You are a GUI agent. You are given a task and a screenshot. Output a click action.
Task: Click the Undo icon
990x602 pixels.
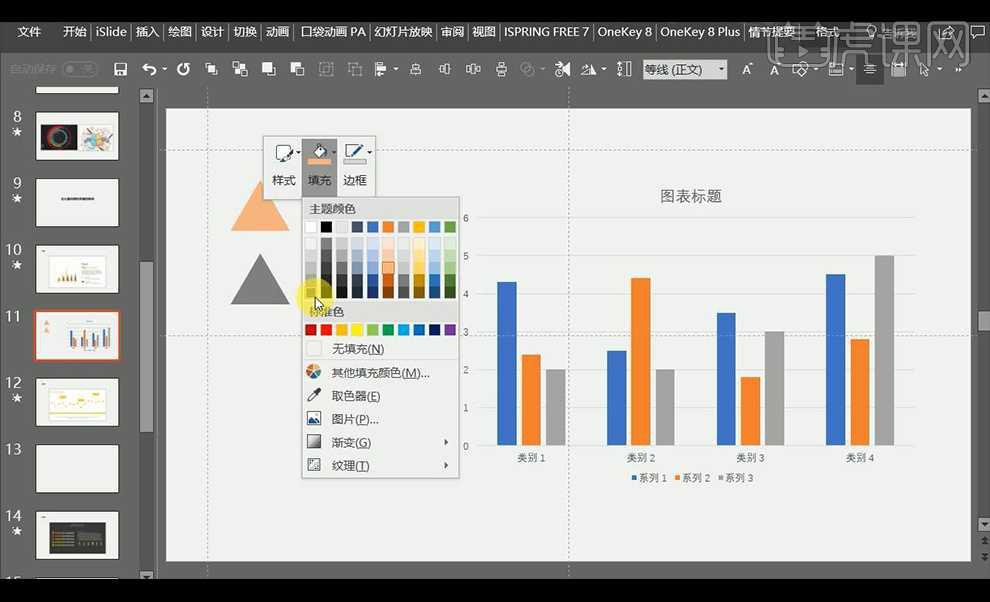point(150,69)
